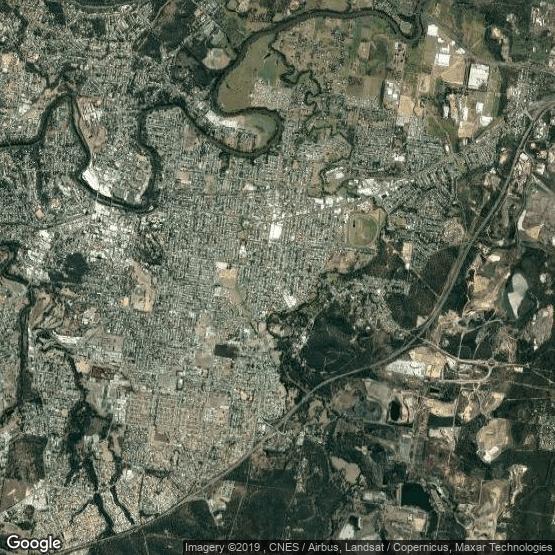This screenshot has width=555, height=555.
Task: Click the tan open field left of center
Action: coord(142,287)
